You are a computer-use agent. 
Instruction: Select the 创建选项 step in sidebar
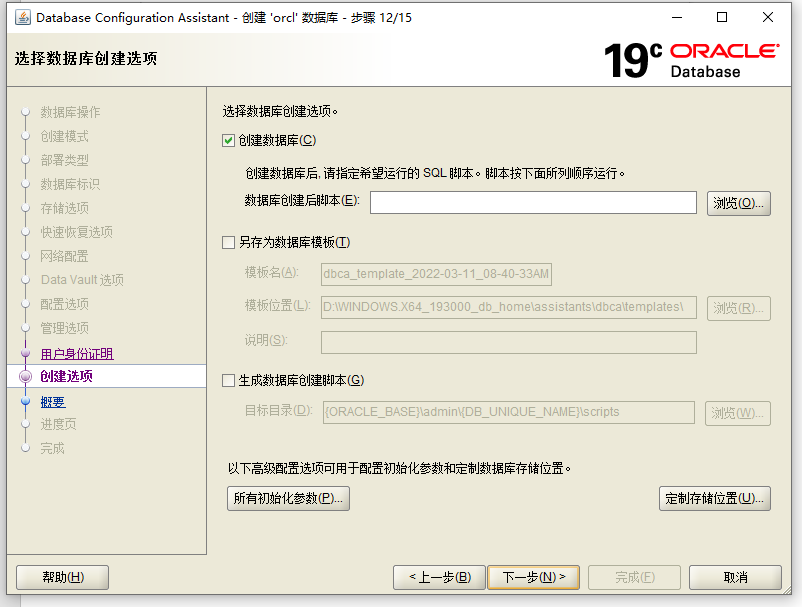pos(66,376)
